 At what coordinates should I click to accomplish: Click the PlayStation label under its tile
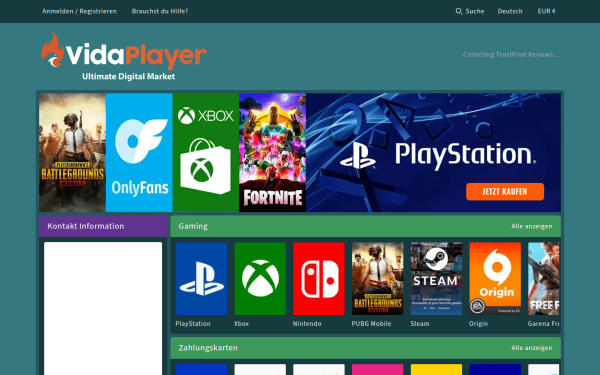coord(193,323)
